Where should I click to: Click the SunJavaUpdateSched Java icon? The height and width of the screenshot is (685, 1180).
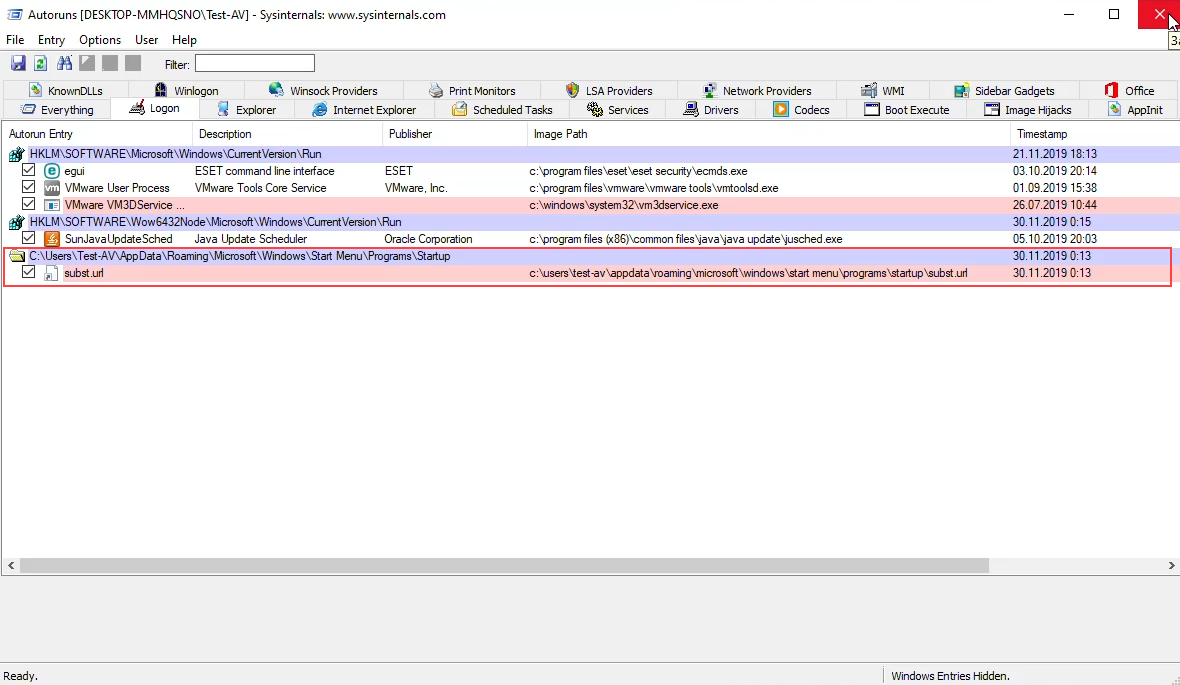coord(52,239)
